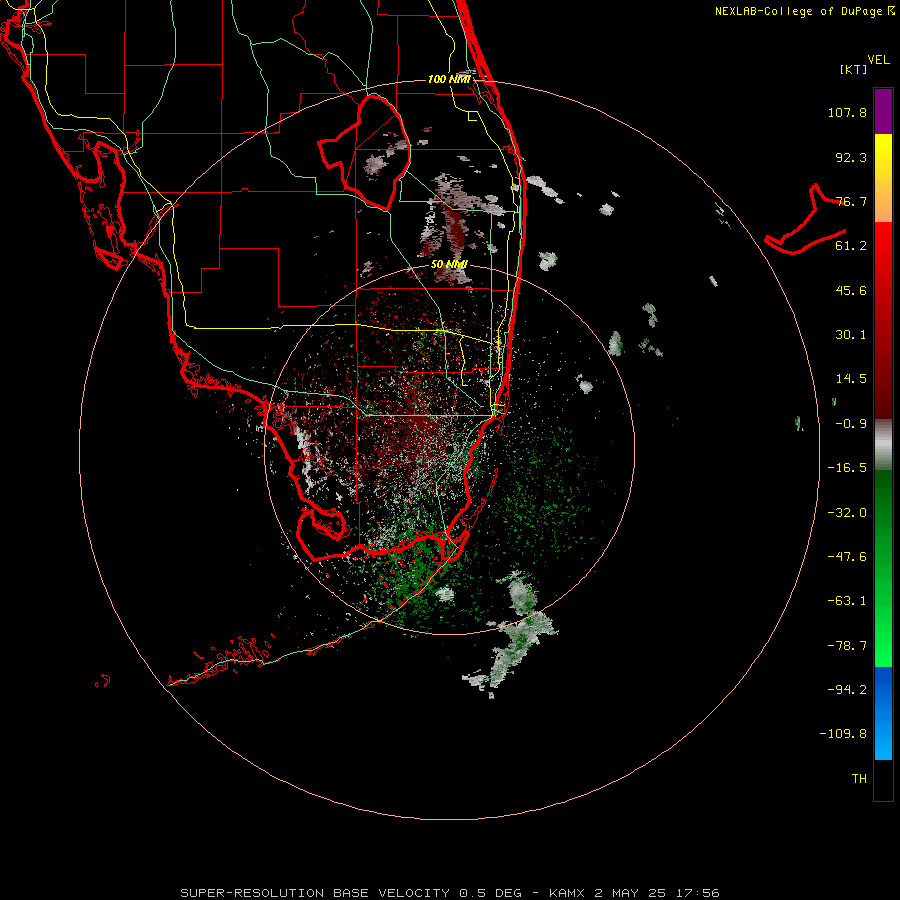Click the -0.9 velocity scale value

click(851, 424)
